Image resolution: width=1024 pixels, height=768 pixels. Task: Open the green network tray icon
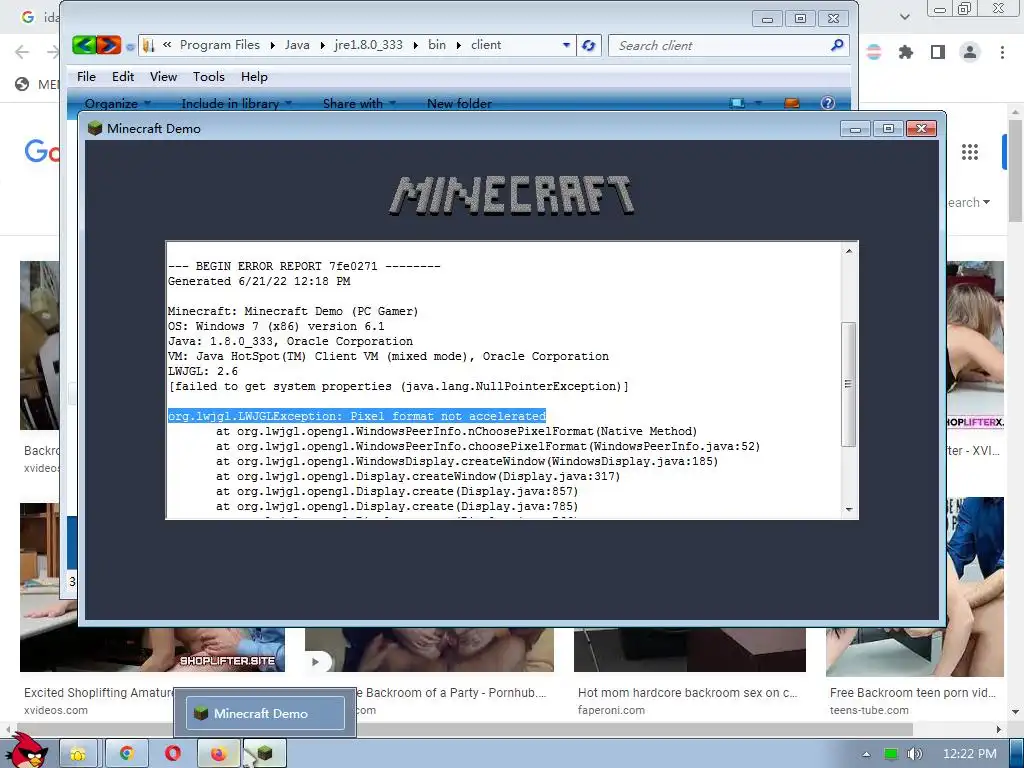tap(891, 754)
